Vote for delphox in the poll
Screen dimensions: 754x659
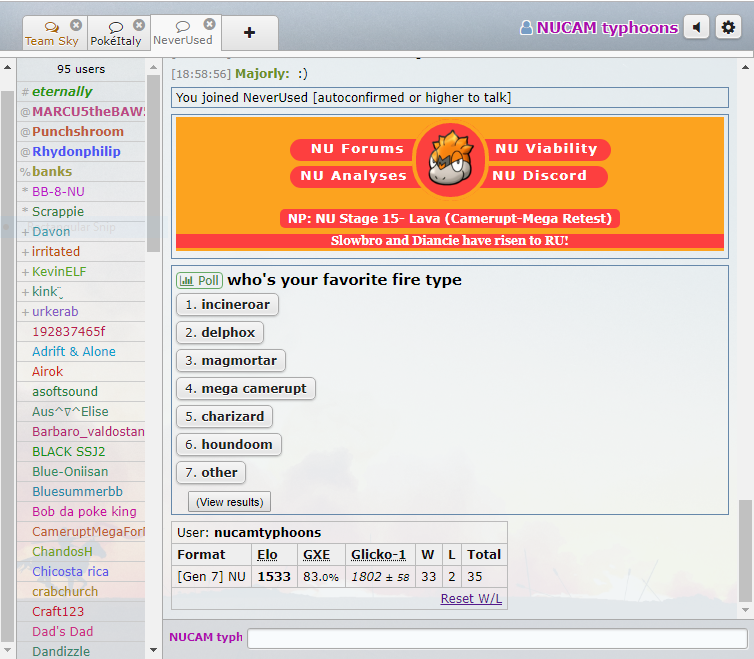coord(220,332)
